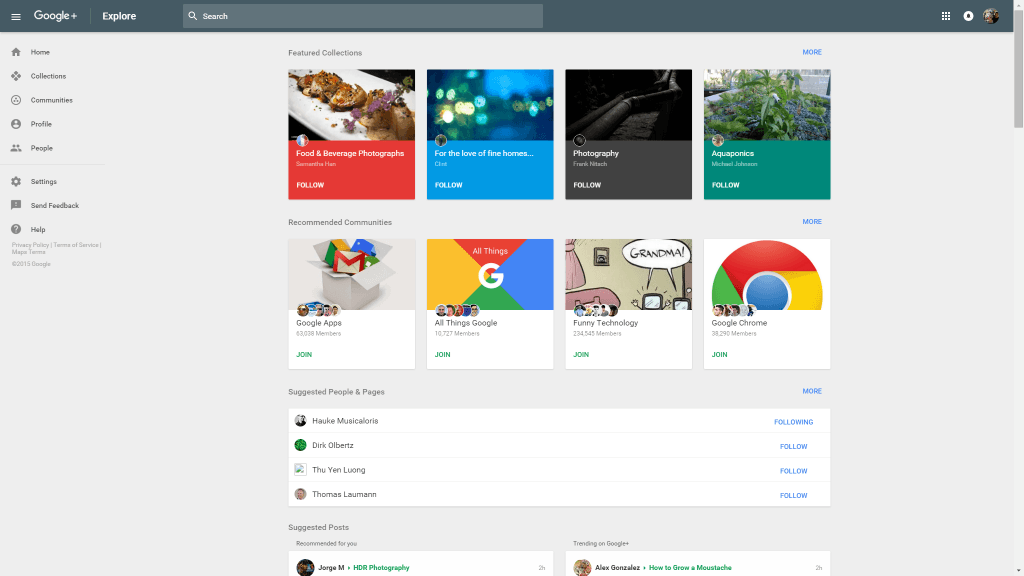Open the account profile avatar

point(991,16)
